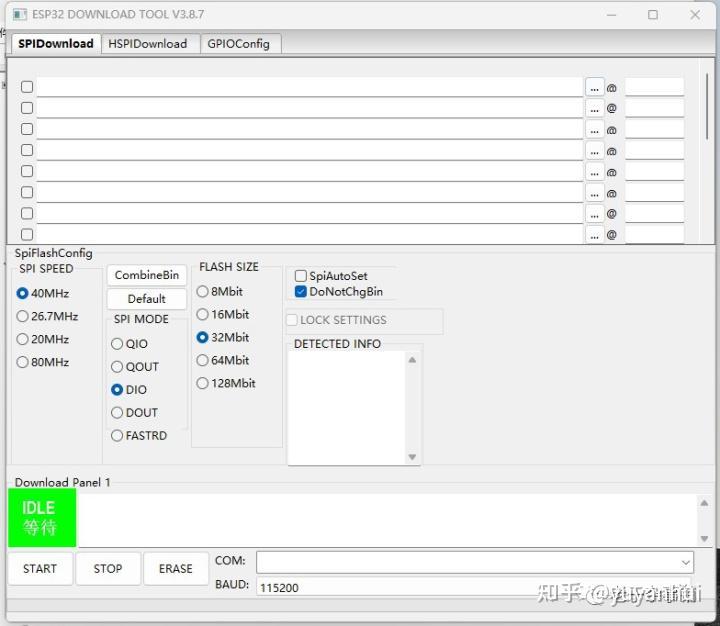Click download log scroll up arrow

click(704, 503)
